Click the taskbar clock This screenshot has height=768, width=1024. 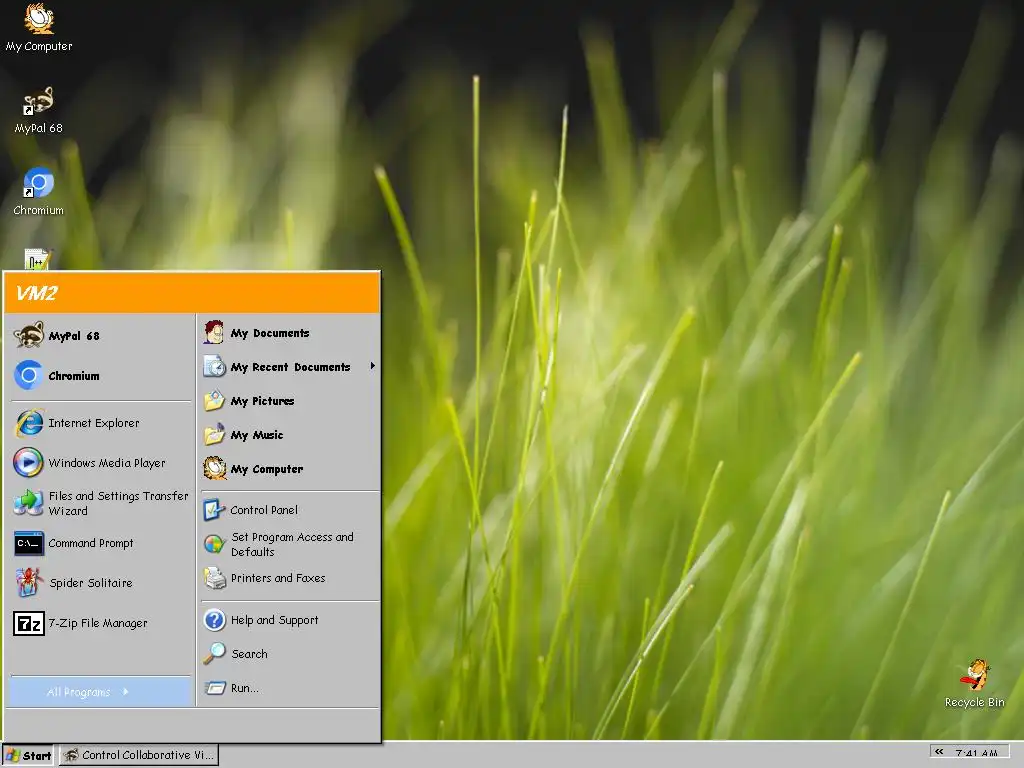tap(976, 753)
